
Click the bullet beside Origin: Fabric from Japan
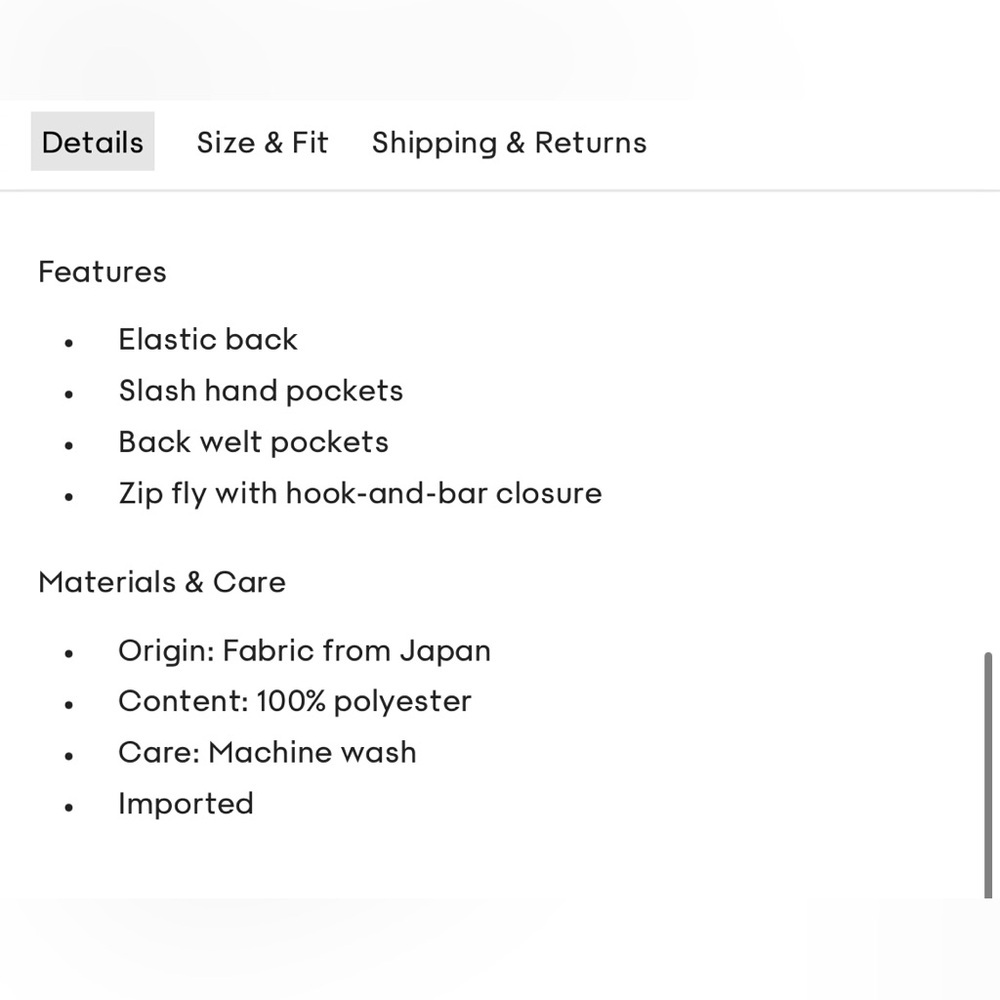[69, 654]
